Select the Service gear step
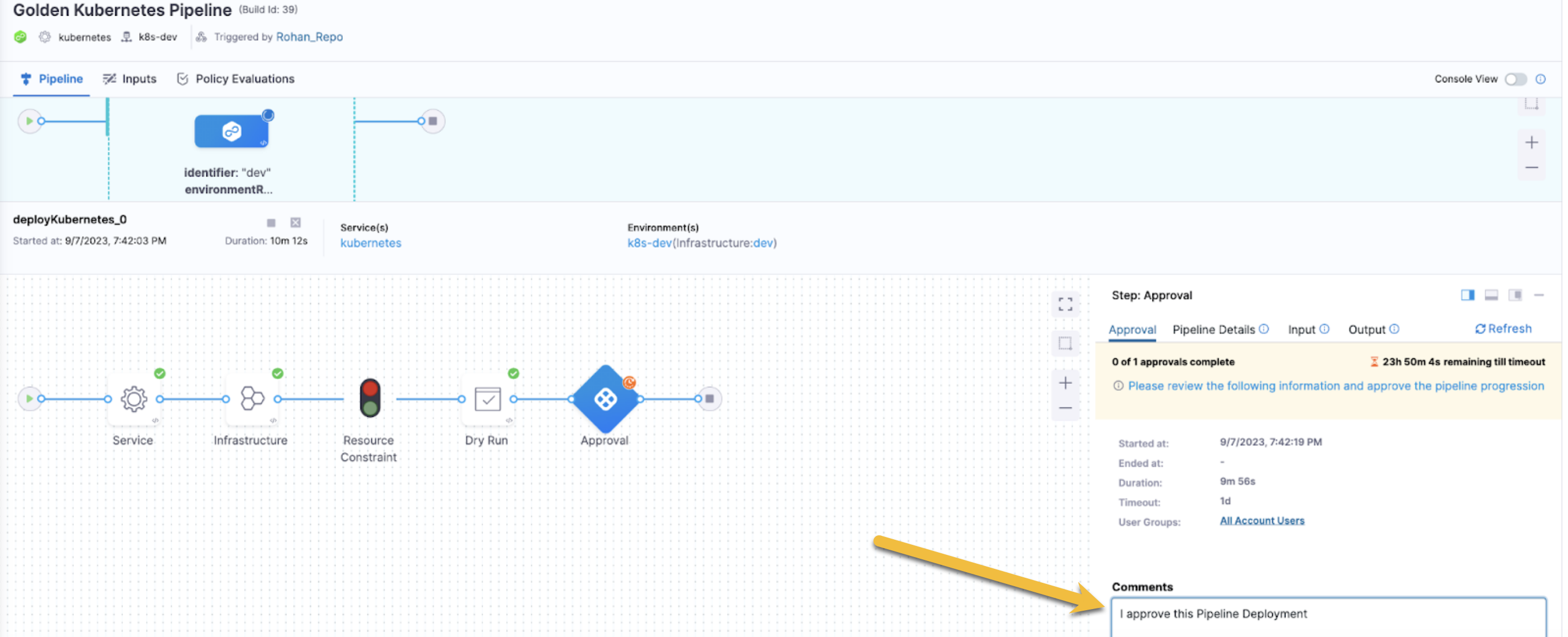The image size is (1568, 637). coord(134,399)
